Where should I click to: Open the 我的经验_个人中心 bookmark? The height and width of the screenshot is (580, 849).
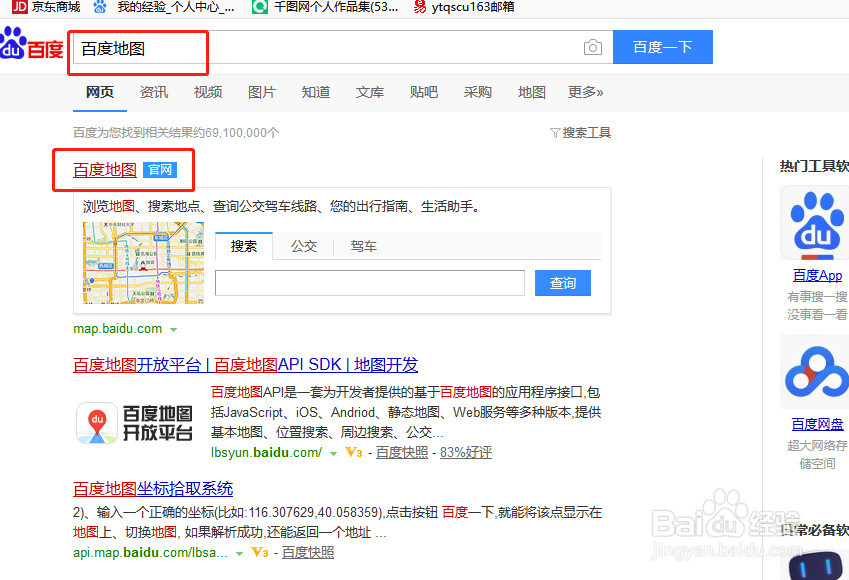(165, 7)
